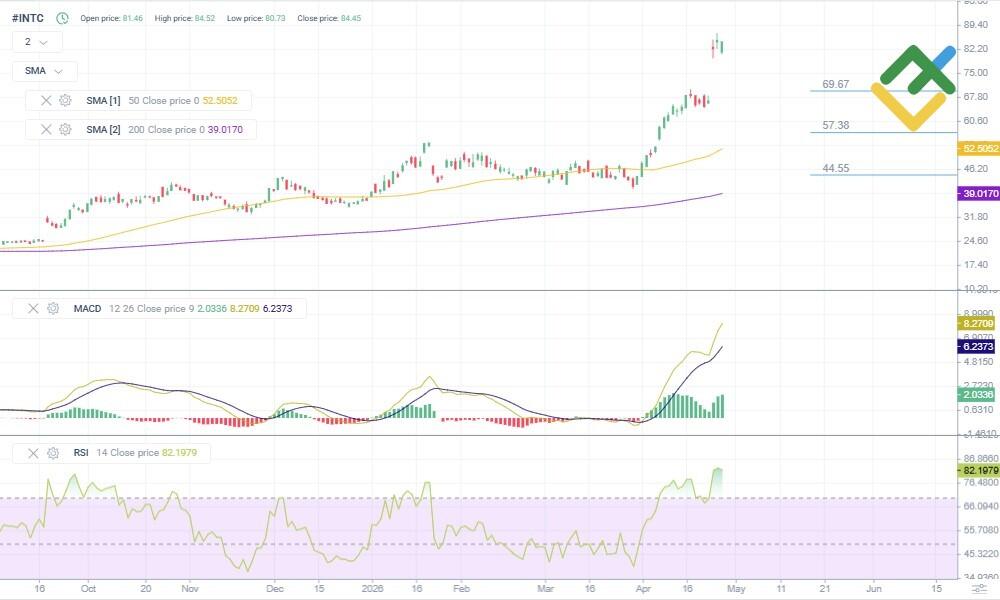Click the 2026 label on time axis
1000x600 pixels.
pyautogui.click(x=372, y=589)
